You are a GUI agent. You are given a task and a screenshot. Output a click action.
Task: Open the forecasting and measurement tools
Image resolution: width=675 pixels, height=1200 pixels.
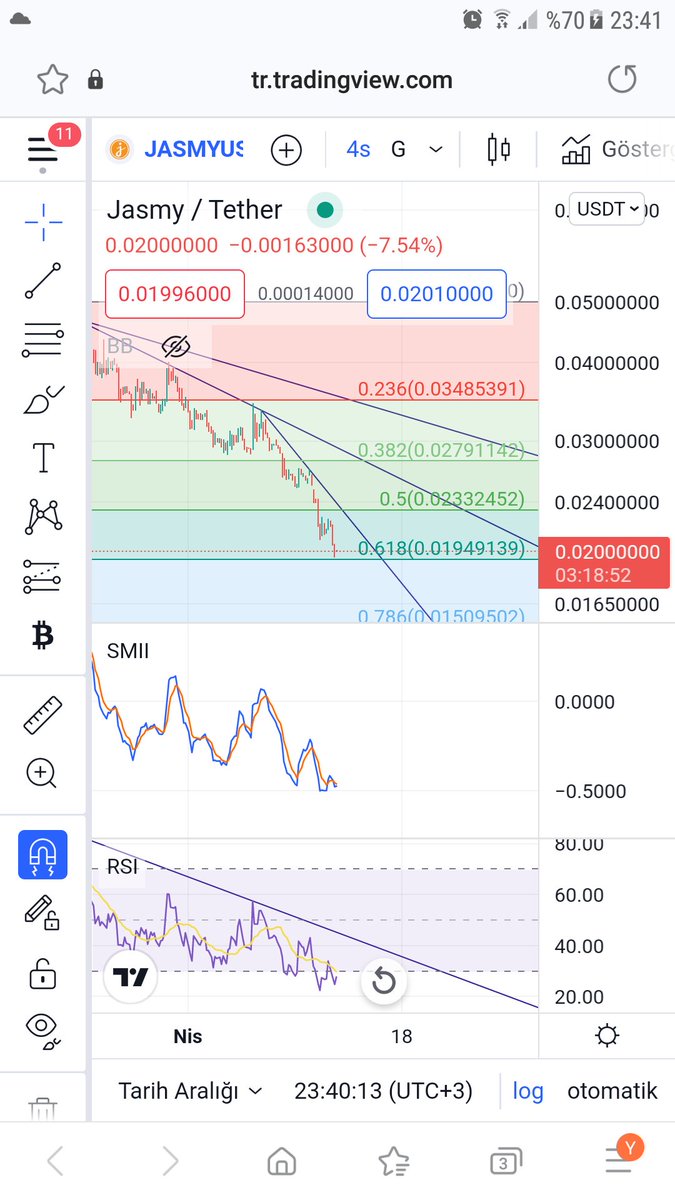(43, 576)
